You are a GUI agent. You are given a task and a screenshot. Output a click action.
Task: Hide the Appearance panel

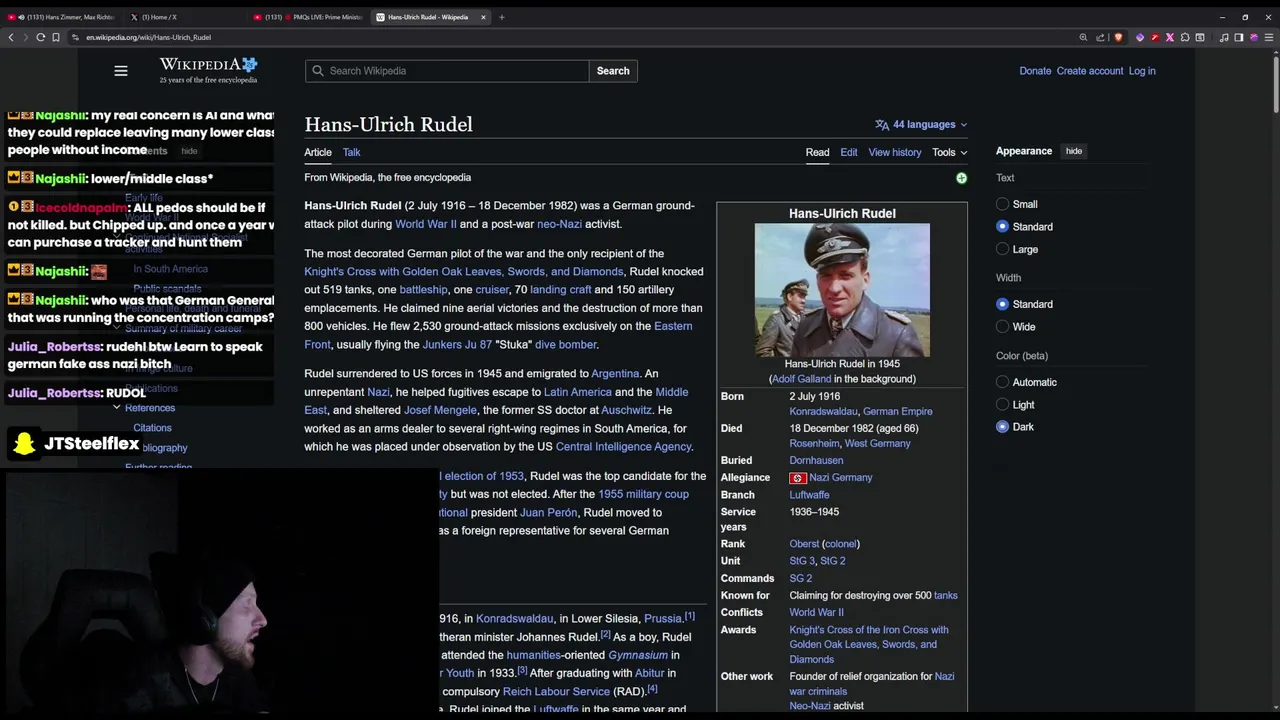click(x=1074, y=151)
